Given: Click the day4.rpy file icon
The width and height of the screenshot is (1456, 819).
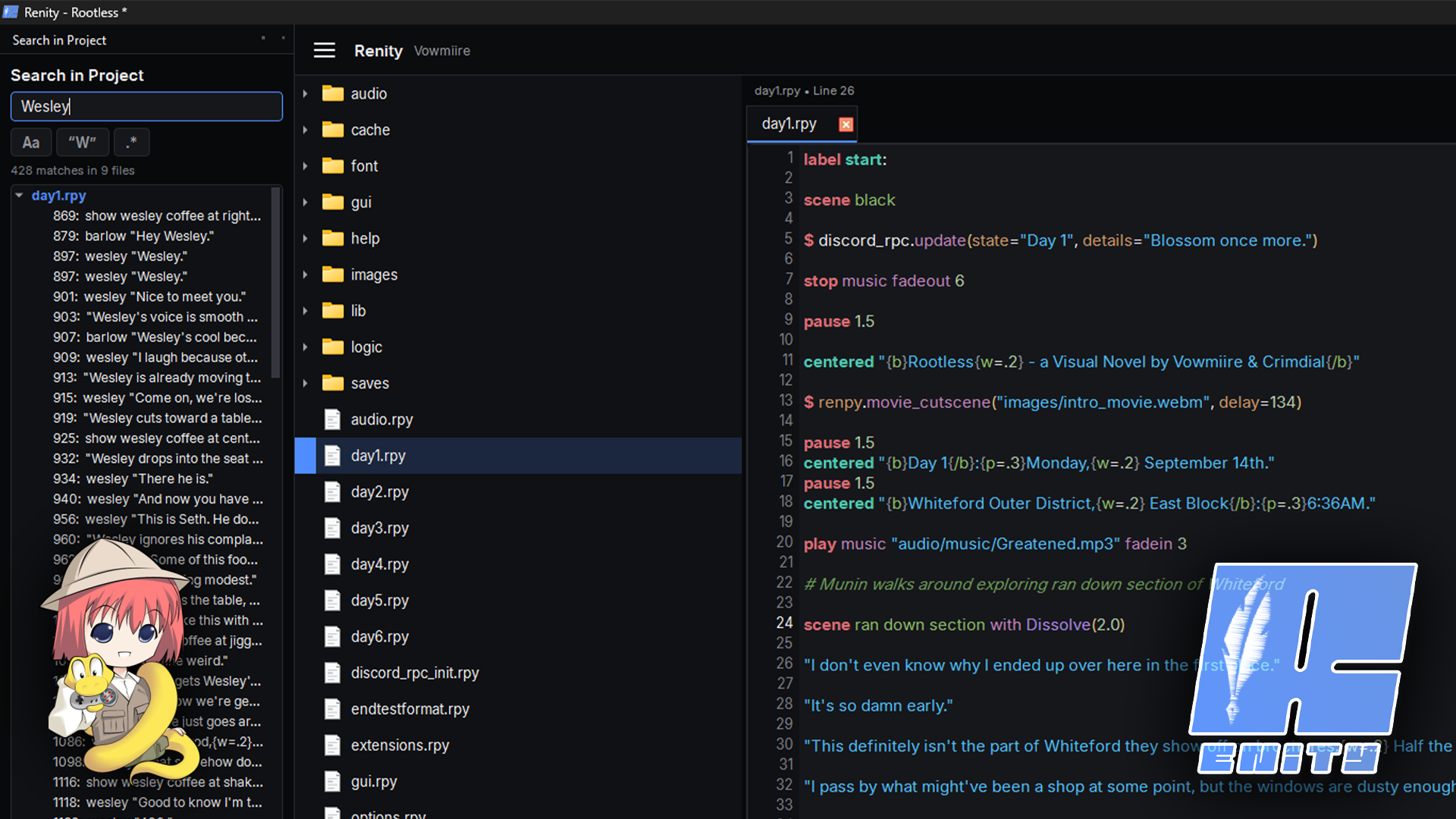Looking at the screenshot, I should (x=332, y=564).
